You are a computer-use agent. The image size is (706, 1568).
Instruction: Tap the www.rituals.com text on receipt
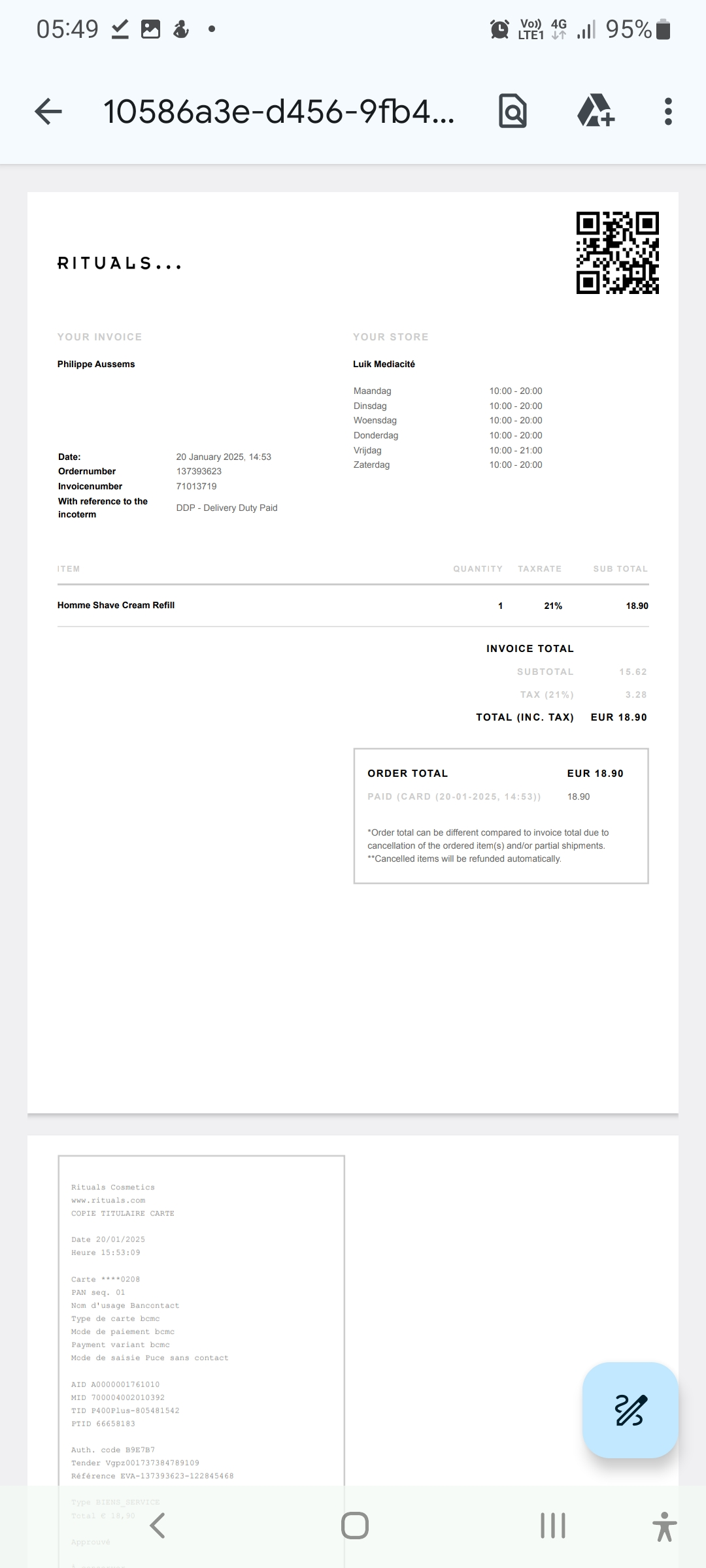pyautogui.click(x=109, y=1200)
